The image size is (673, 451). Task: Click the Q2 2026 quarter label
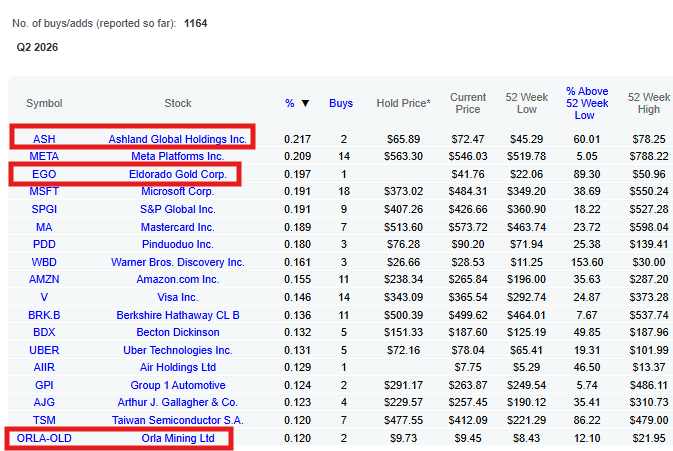[37, 48]
